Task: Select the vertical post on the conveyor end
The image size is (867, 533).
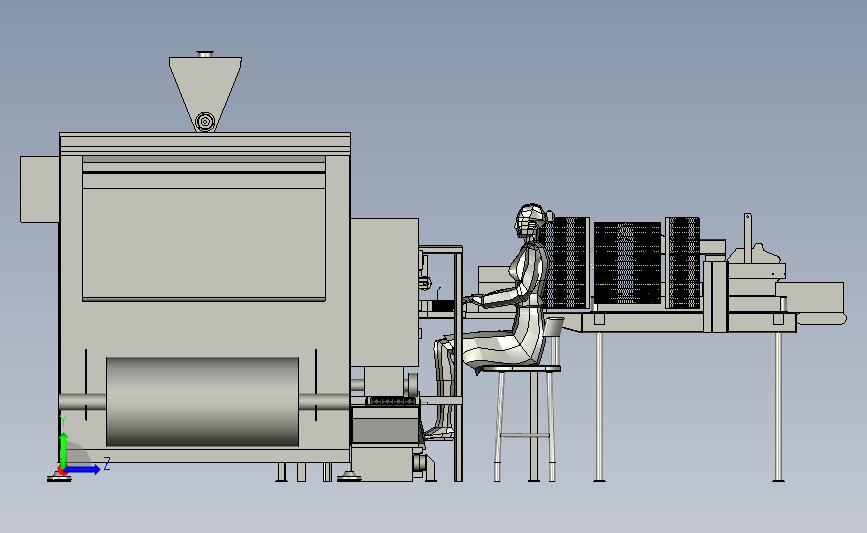Action: pos(748,238)
